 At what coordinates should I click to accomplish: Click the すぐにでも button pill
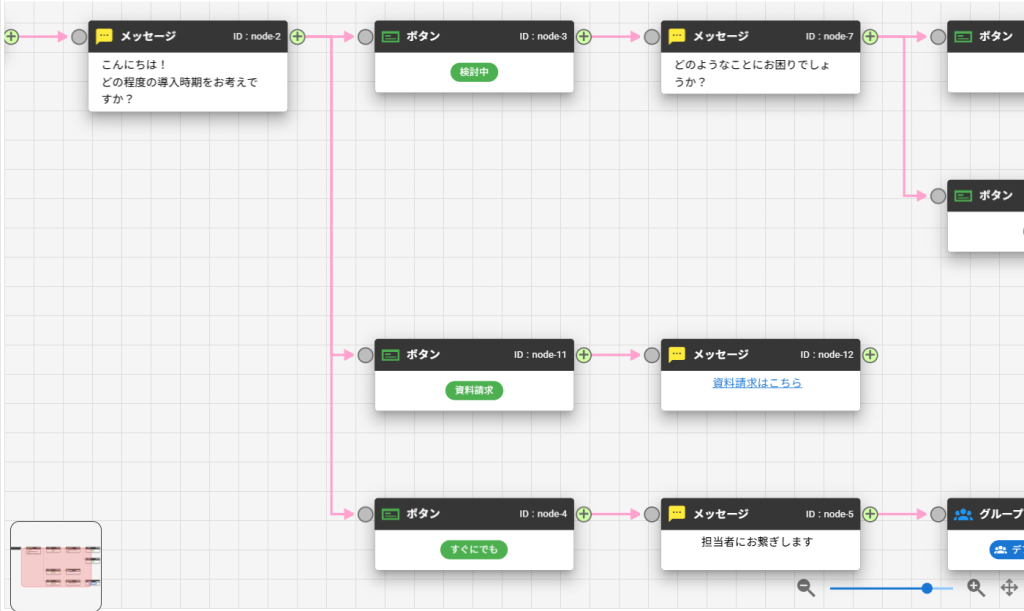point(474,550)
